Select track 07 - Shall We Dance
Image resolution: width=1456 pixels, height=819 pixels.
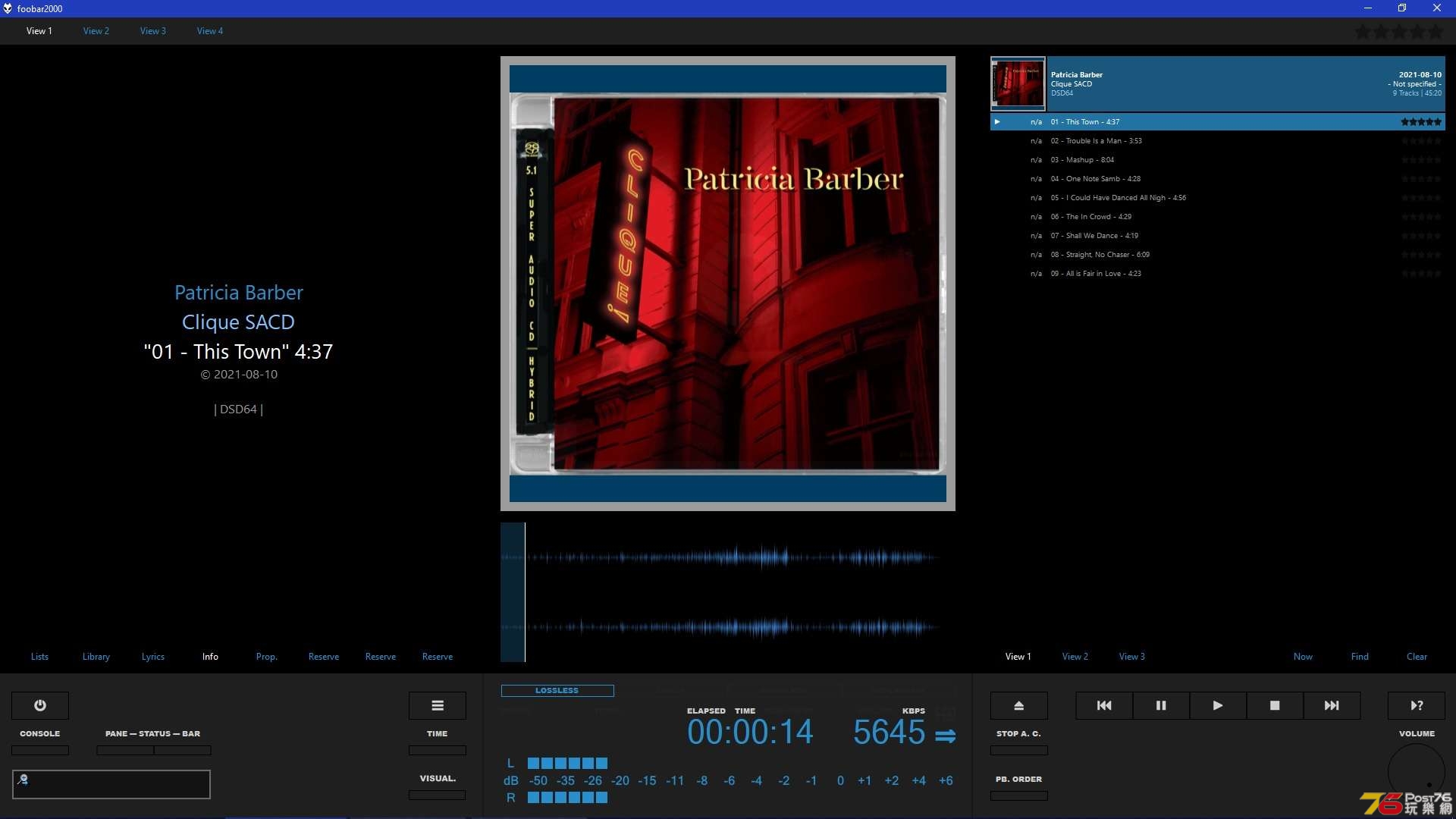click(1218, 236)
